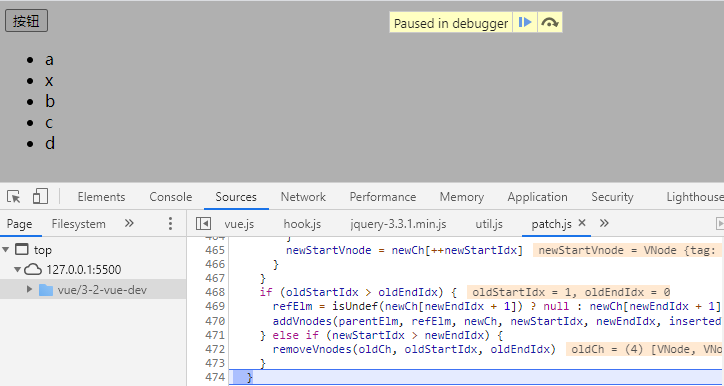The width and height of the screenshot is (724, 386).
Task: Set breakpoint on line 465 gutter
Action: tap(215, 250)
